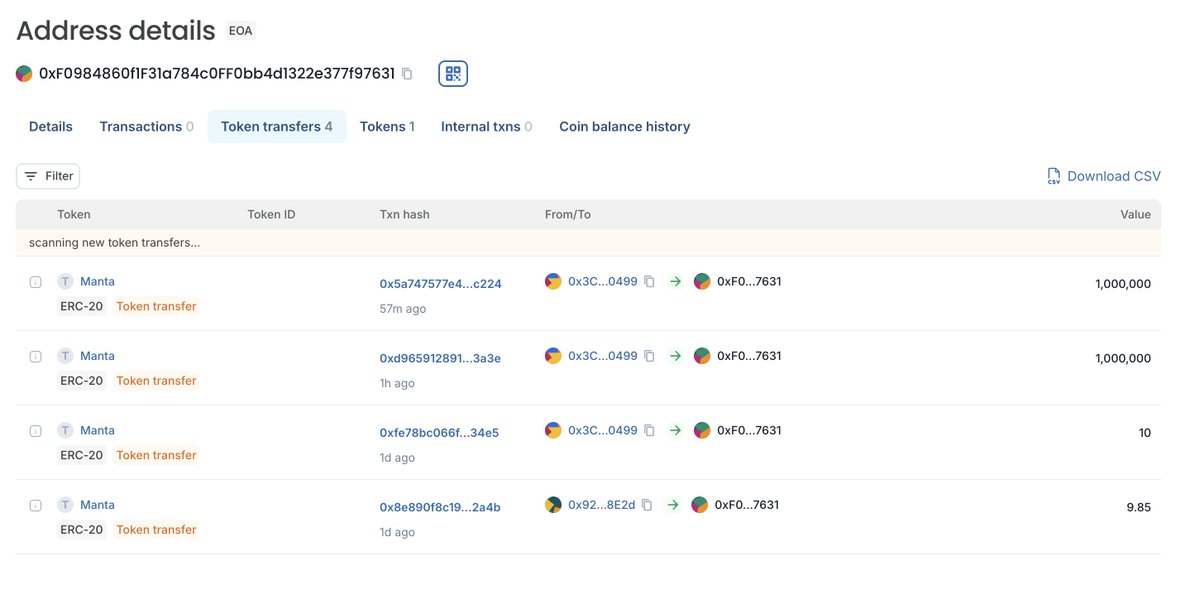Screen dimensions: 1200x590
Task: Open the Filter dropdown
Action: tap(48, 176)
